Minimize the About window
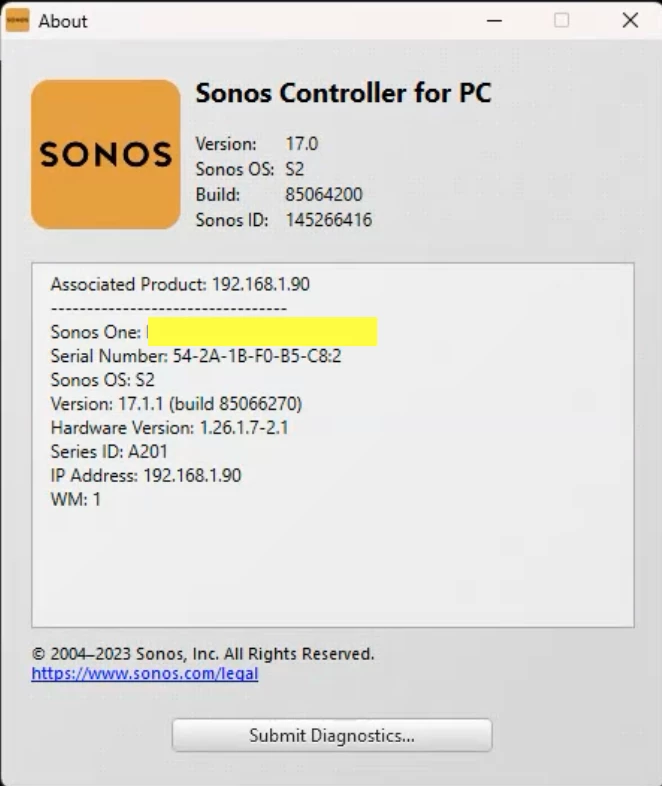The width and height of the screenshot is (662, 786). (x=494, y=21)
